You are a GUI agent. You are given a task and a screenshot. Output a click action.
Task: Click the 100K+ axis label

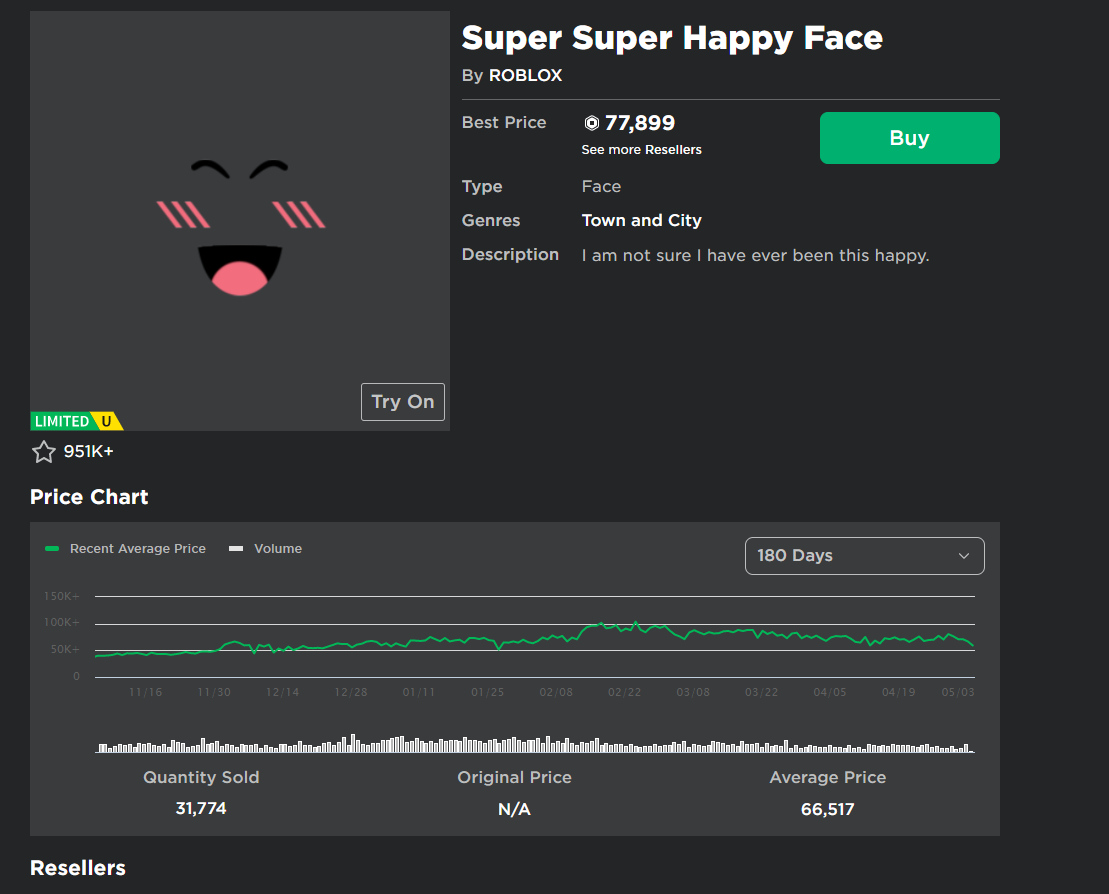point(62,622)
